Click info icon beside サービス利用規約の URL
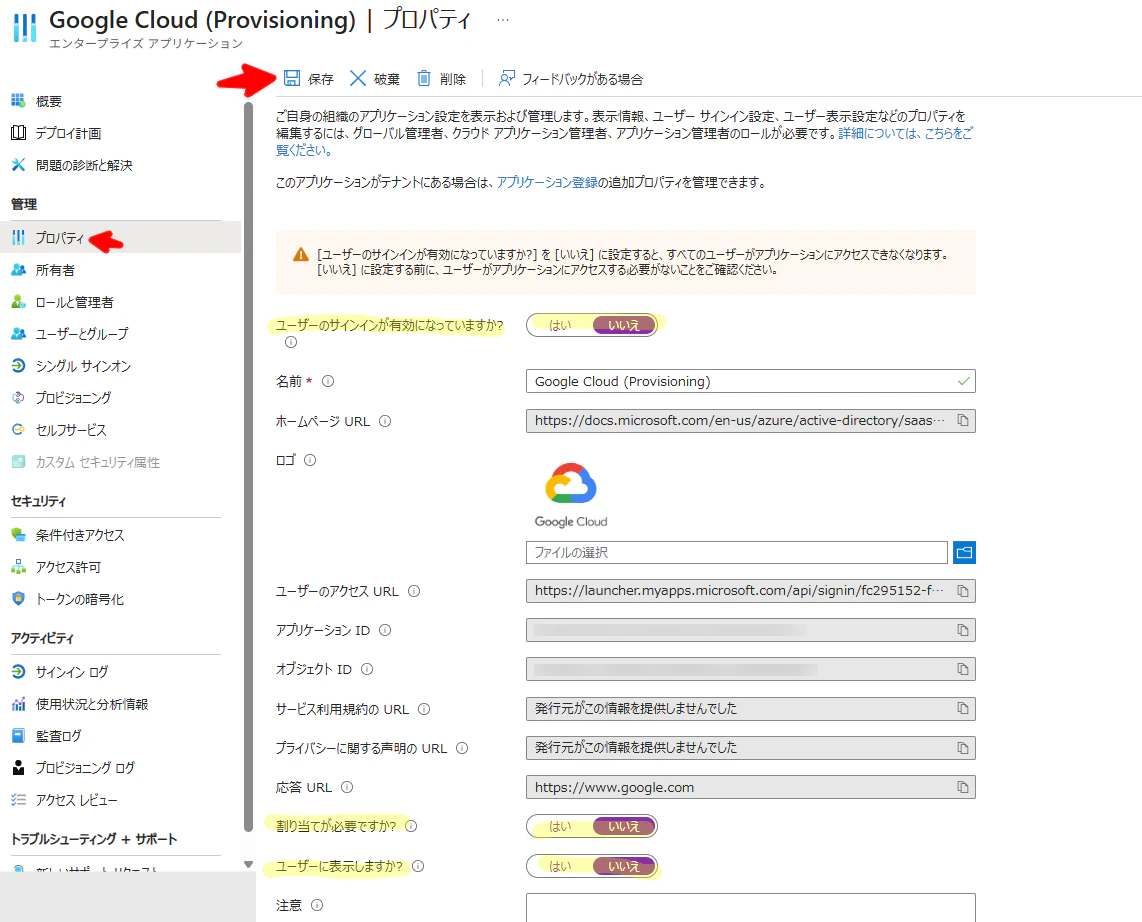Viewport: 1142px width, 922px height. pos(424,709)
